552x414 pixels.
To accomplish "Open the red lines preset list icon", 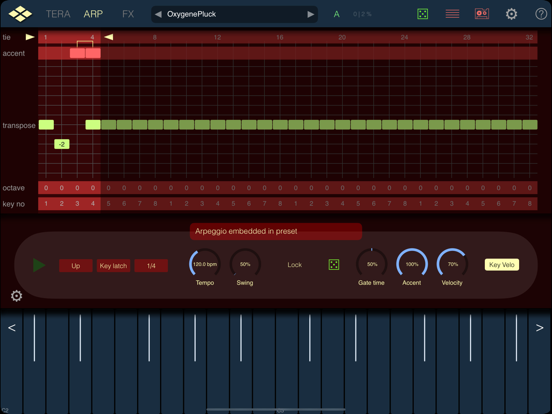I will [452, 14].
